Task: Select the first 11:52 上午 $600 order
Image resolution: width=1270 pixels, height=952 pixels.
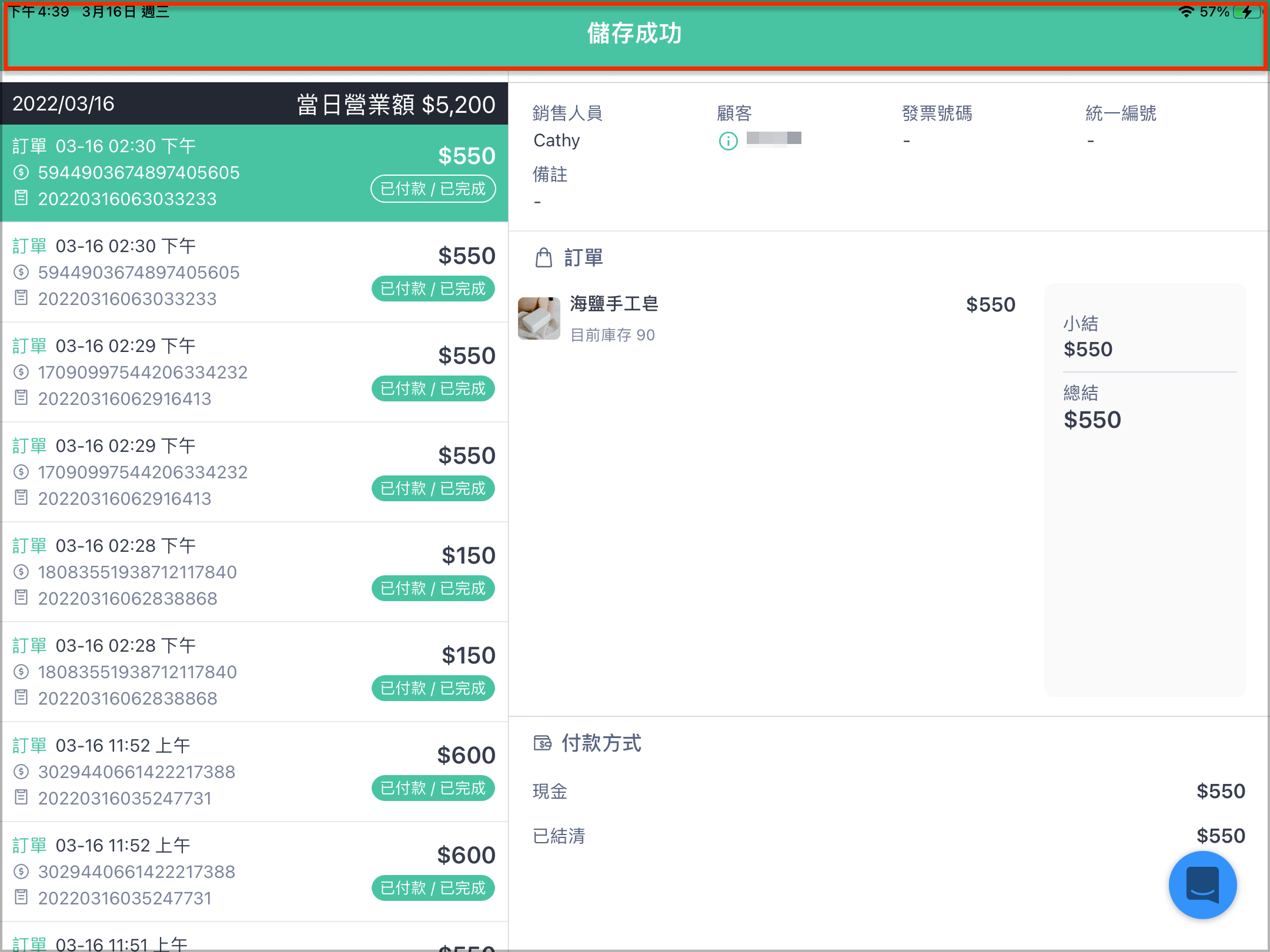Action: click(255, 772)
